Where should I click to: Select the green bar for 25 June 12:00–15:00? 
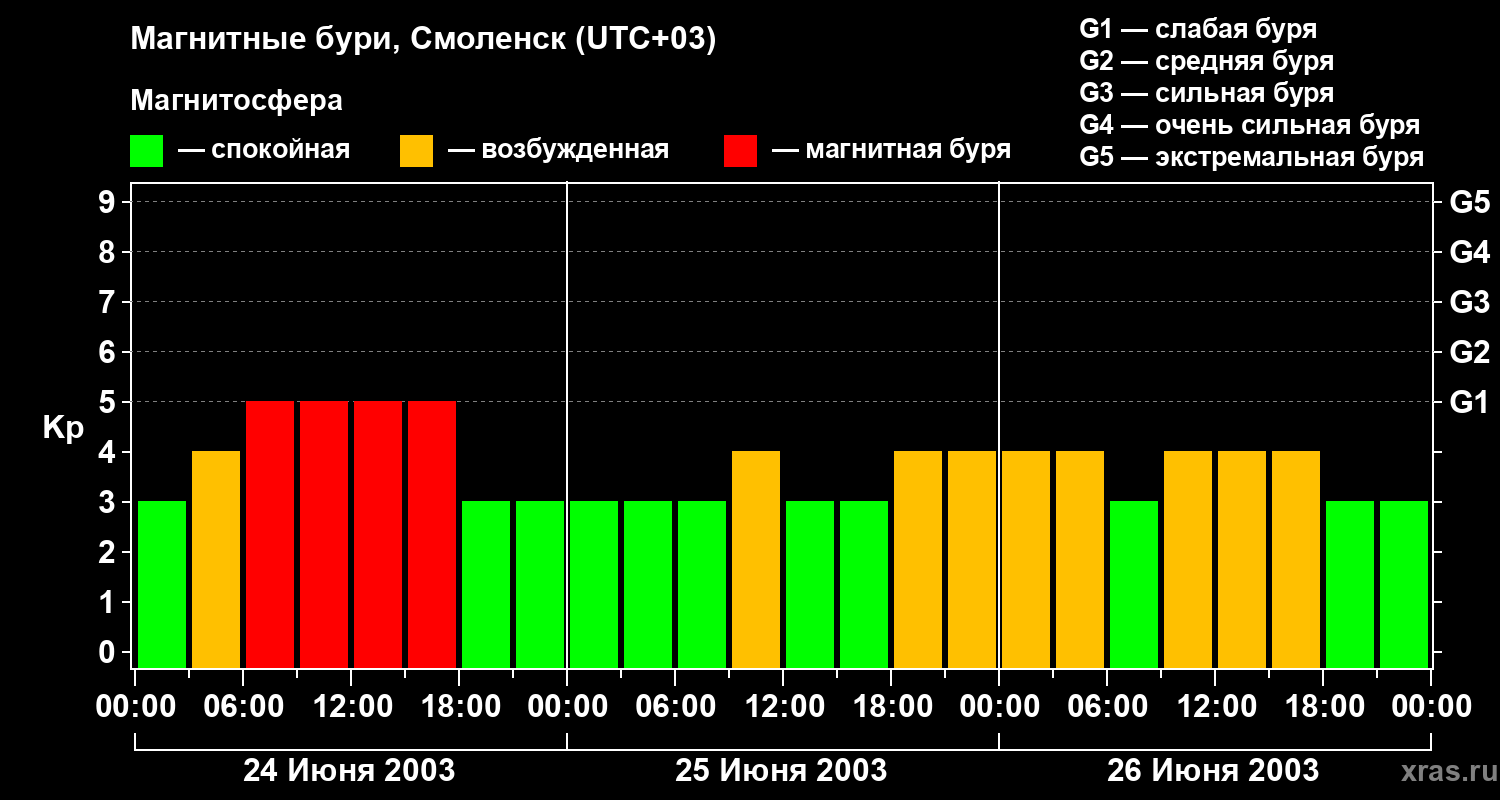click(x=810, y=584)
